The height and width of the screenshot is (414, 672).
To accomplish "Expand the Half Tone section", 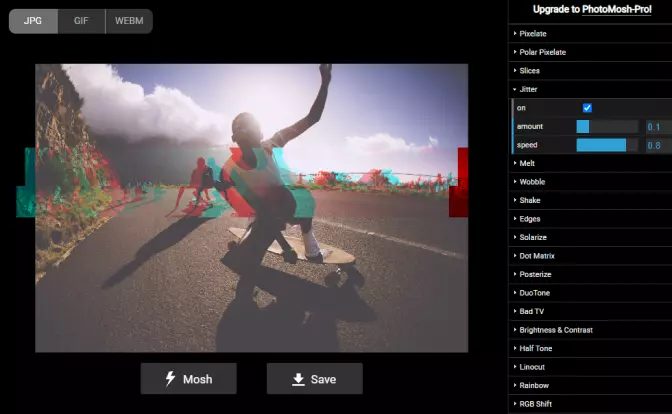I will tap(590, 348).
